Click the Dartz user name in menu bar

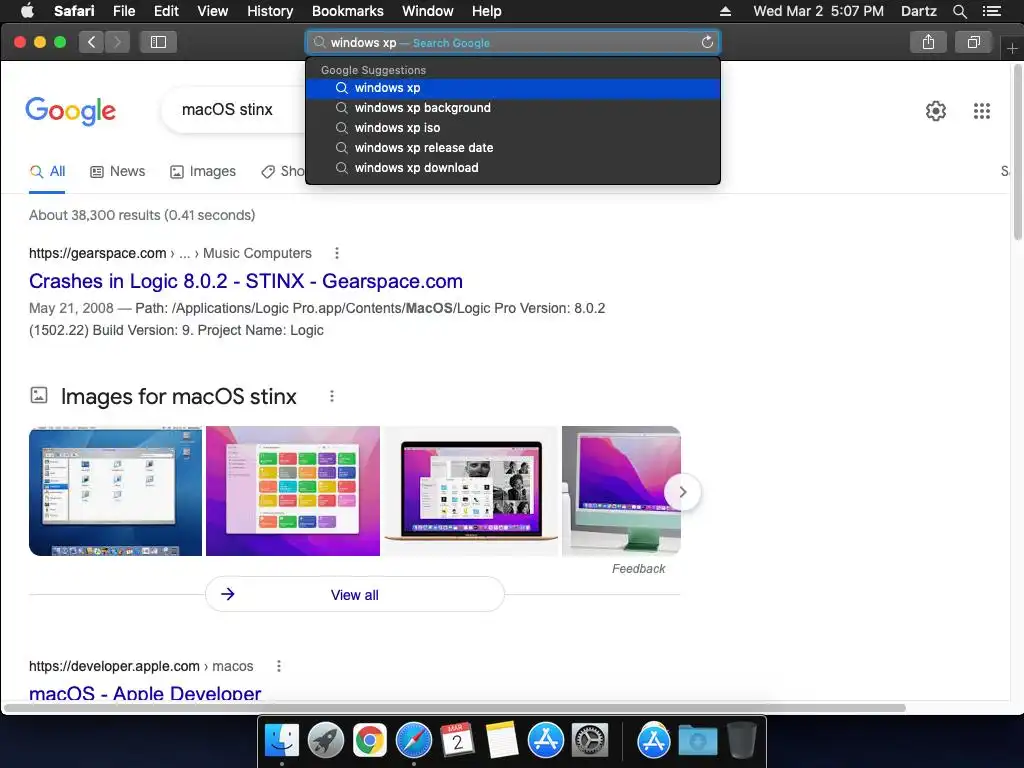[x=918, y=11]
